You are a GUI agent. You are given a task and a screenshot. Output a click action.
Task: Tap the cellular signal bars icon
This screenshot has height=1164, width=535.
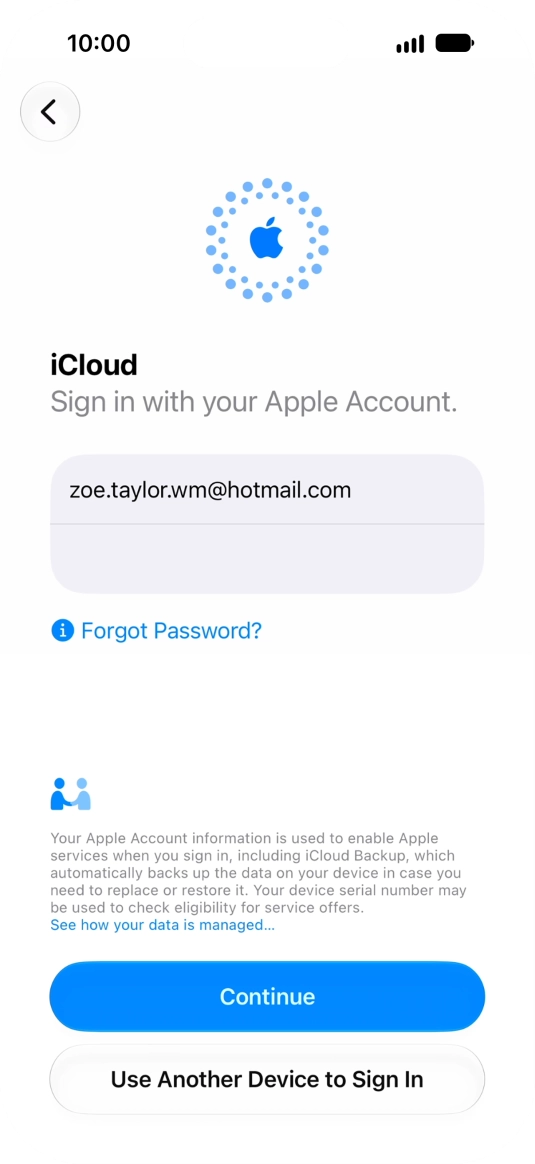pos(410,44)
